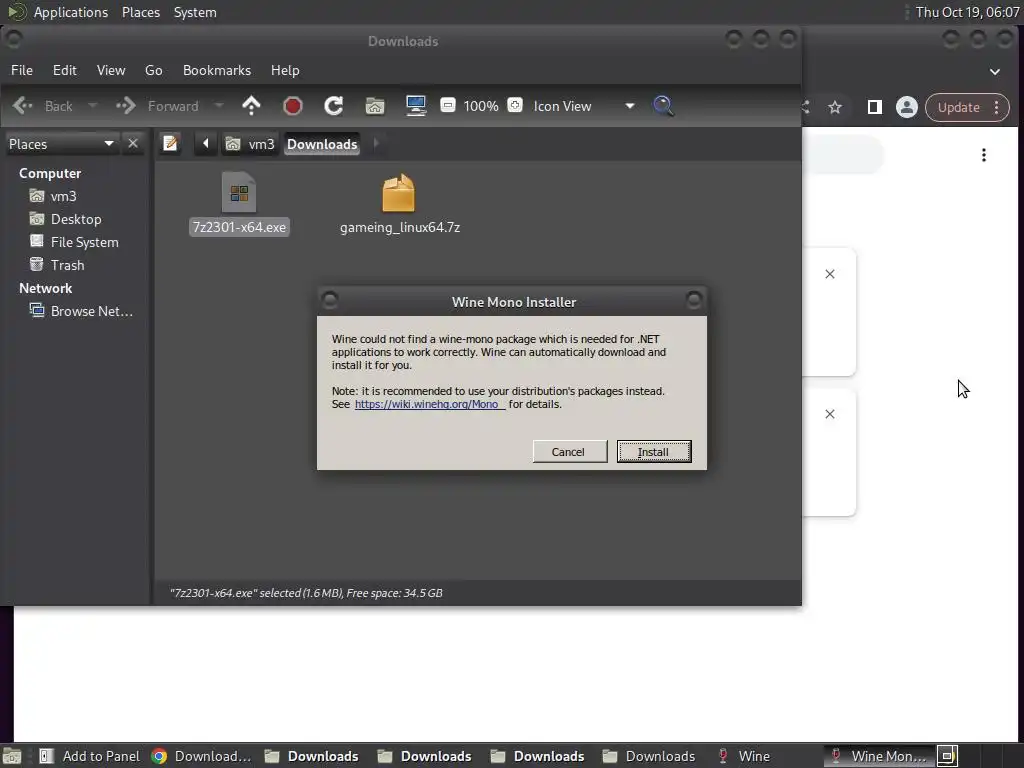Open the Back history dropdown arrow
The width and height of the screenshot is (1024, 768).
click(x=92, y=106)
